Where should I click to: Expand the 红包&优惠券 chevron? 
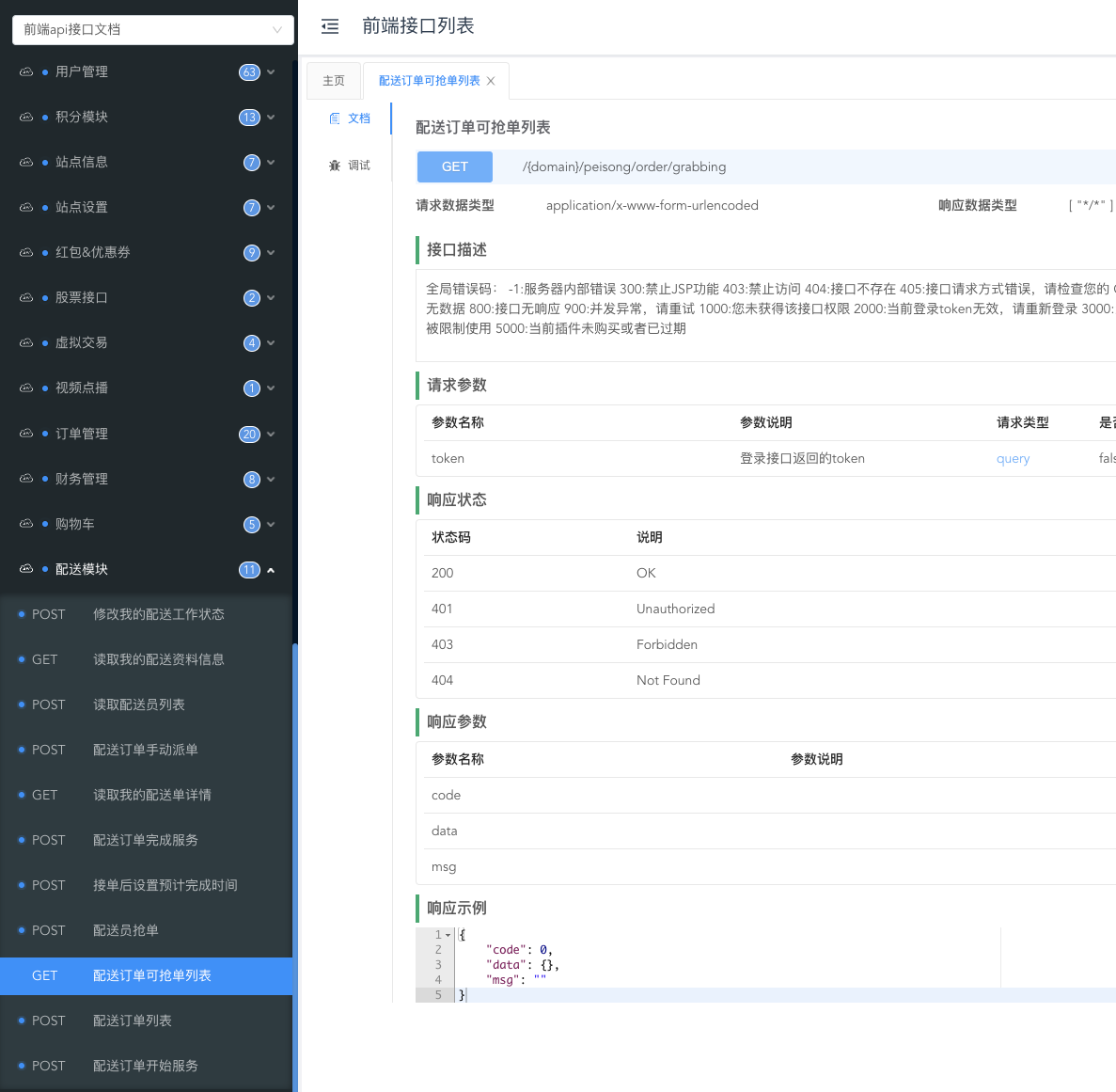(271, 253)
